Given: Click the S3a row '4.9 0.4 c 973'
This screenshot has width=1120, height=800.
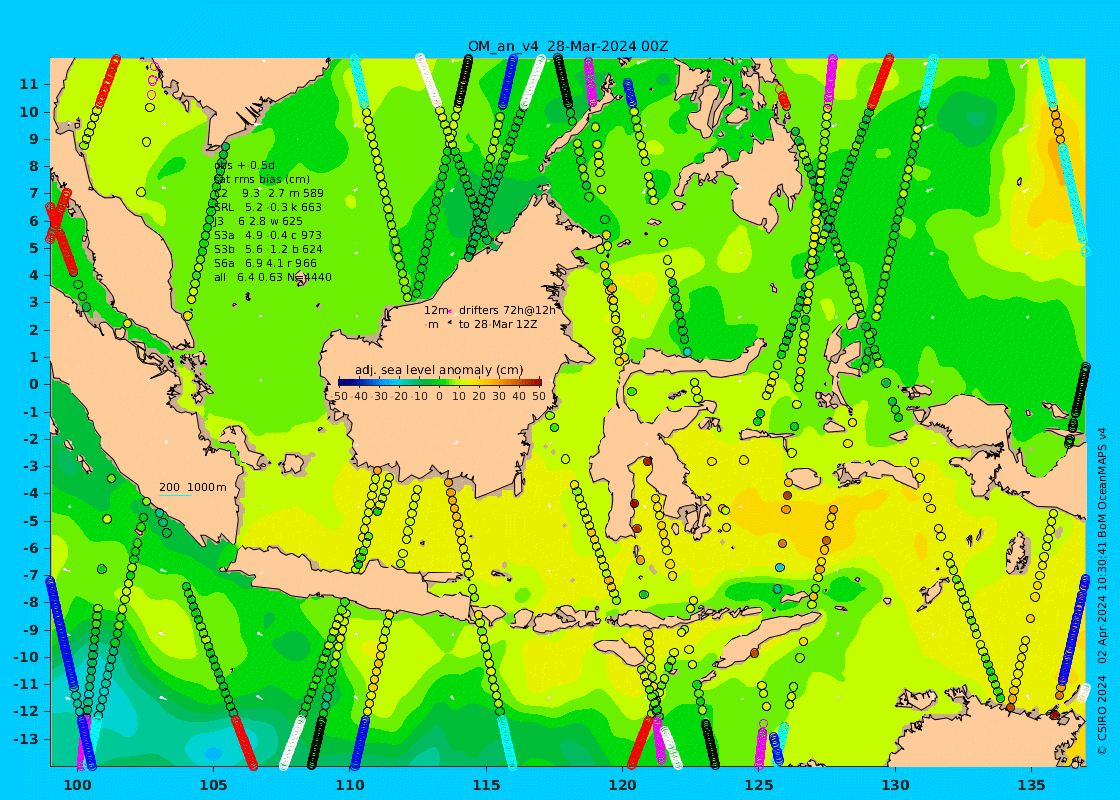Looking at the screenshot, I should 268,235.
